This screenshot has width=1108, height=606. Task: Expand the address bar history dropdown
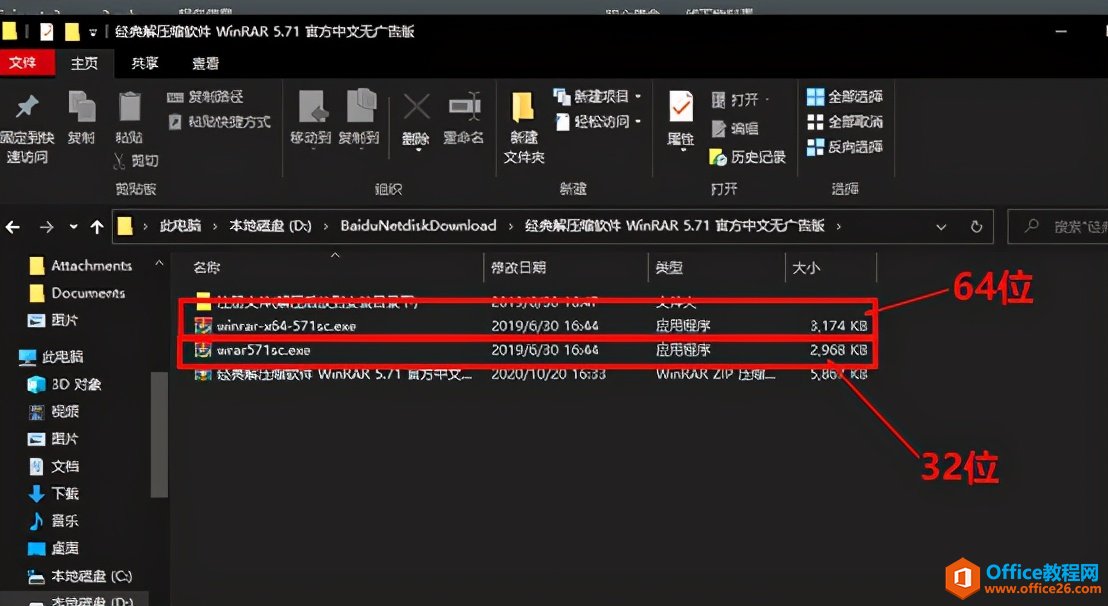tap(941, 227)
